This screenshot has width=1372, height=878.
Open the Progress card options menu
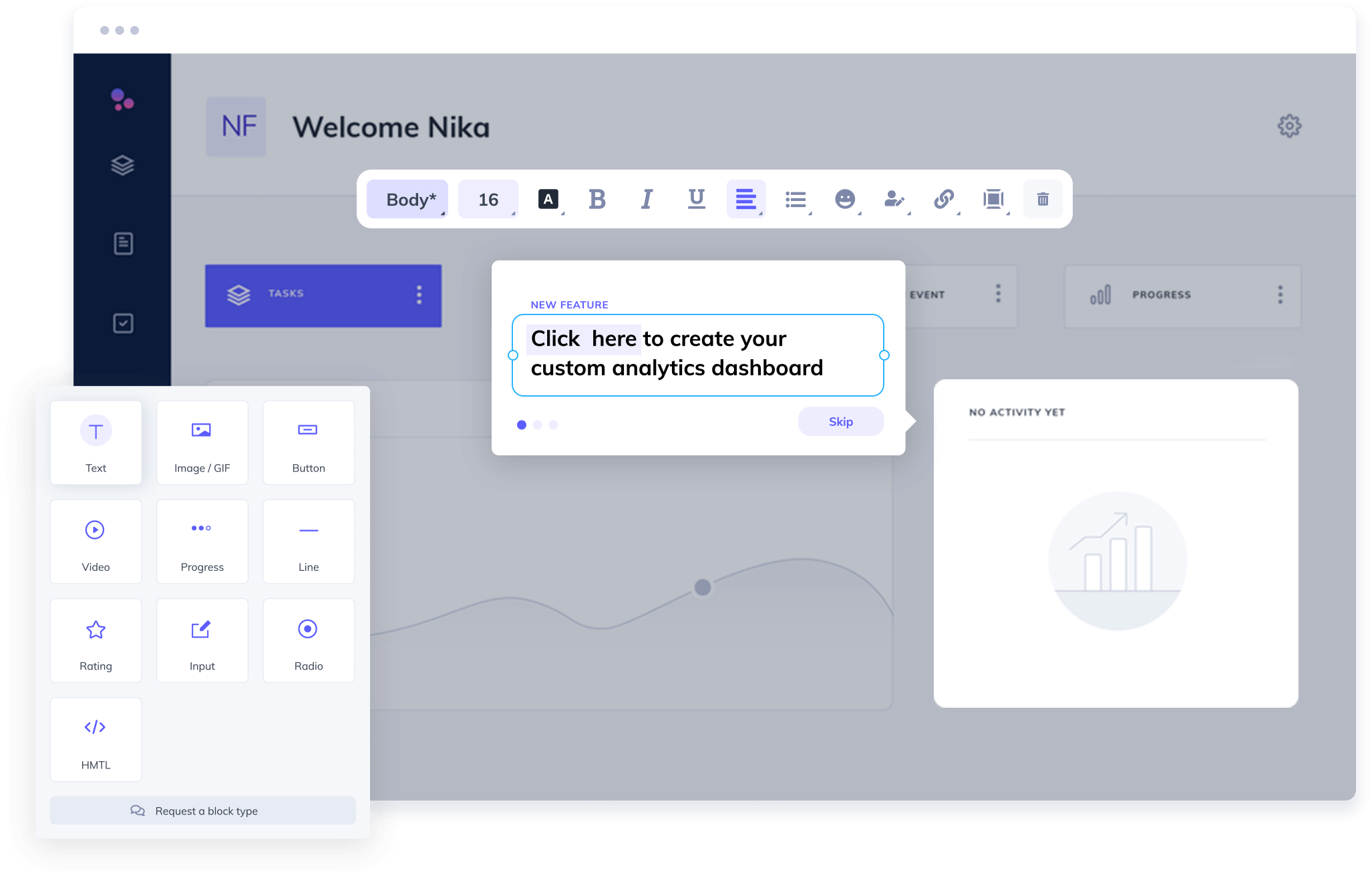1280,294
